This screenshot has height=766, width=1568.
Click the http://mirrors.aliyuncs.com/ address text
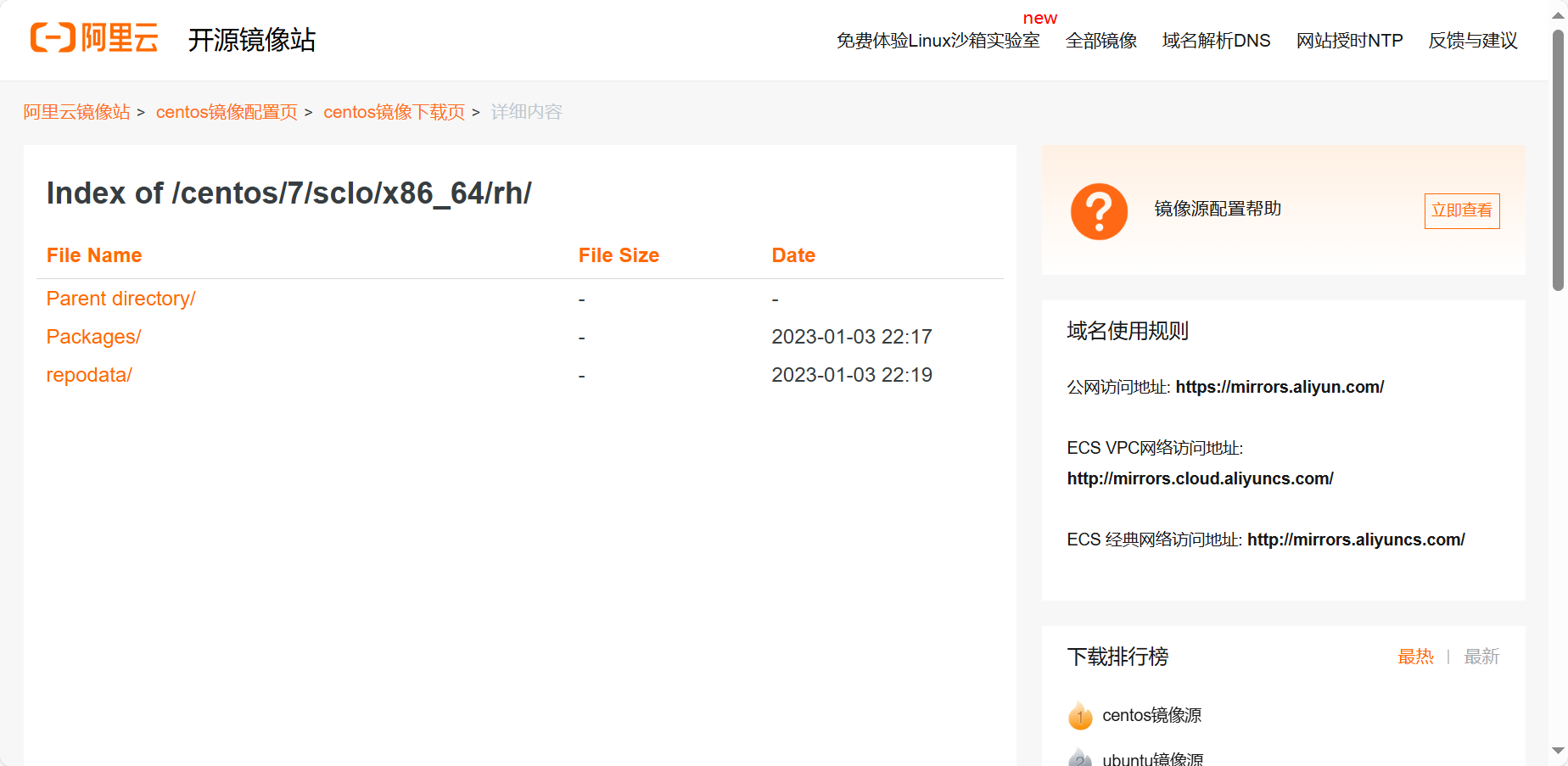click(x=1356, y=540)
